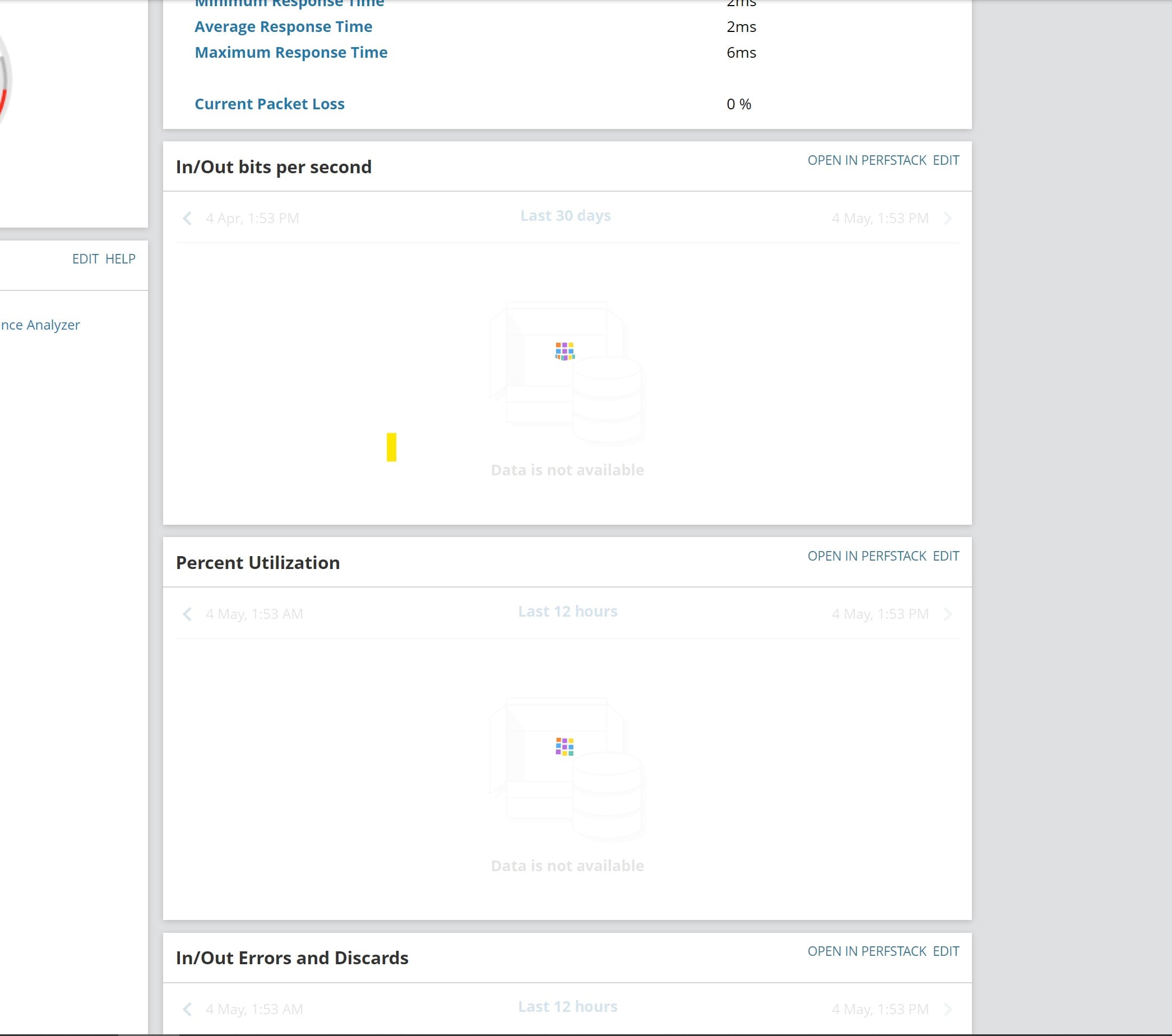1172x1036 pixels.
Task: Open In/Out Errors and Discards in PerfStack
Action: (867, 951)
